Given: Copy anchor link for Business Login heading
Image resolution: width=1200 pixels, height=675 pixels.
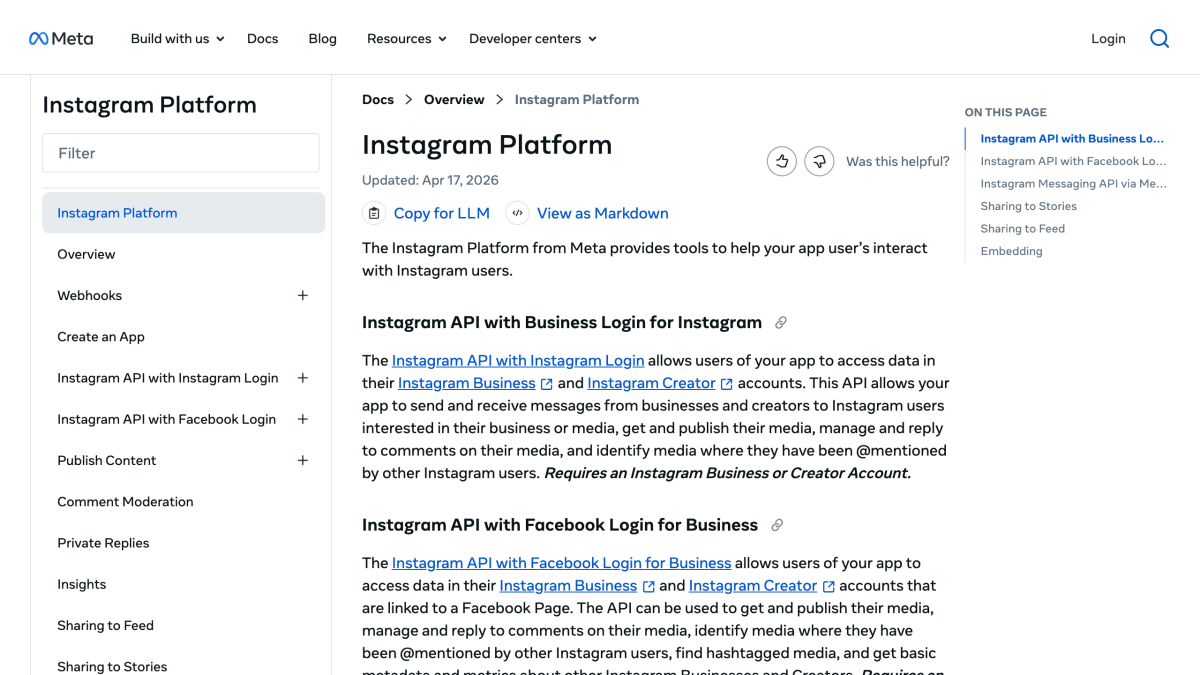Looking at the screenshot, I should tap(781, 323).
